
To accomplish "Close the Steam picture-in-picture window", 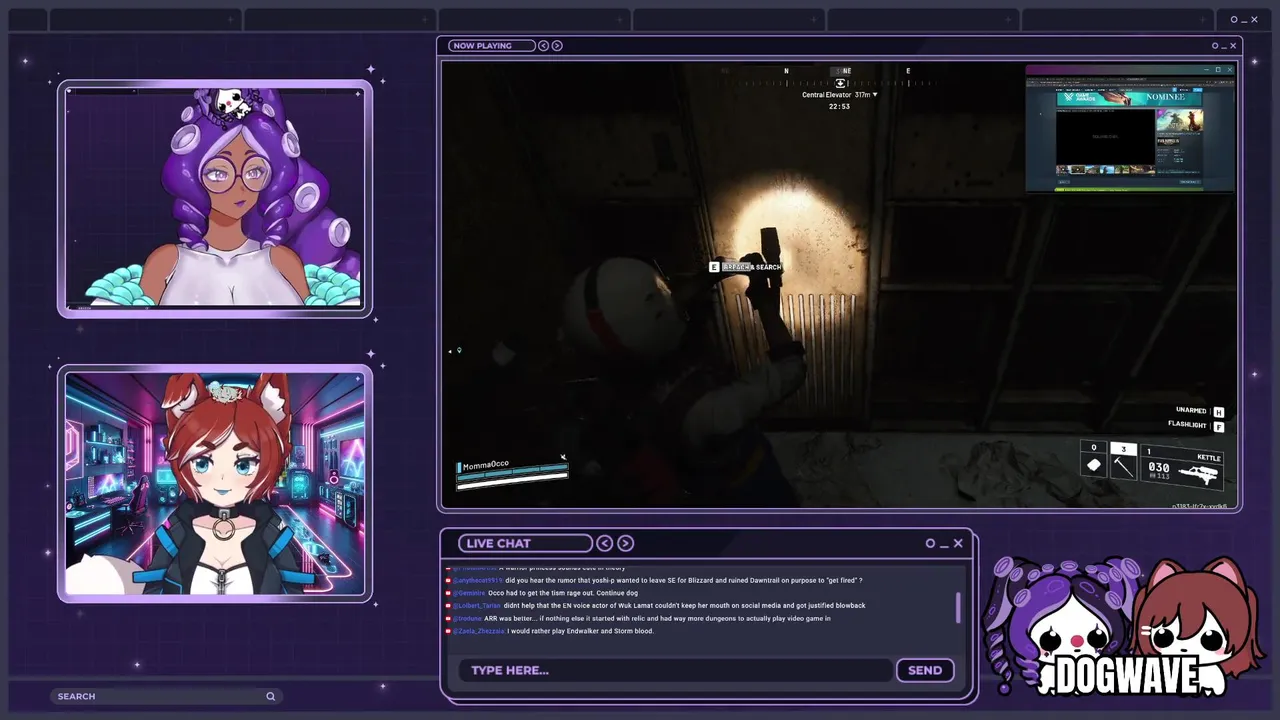I will point(1230,70).
